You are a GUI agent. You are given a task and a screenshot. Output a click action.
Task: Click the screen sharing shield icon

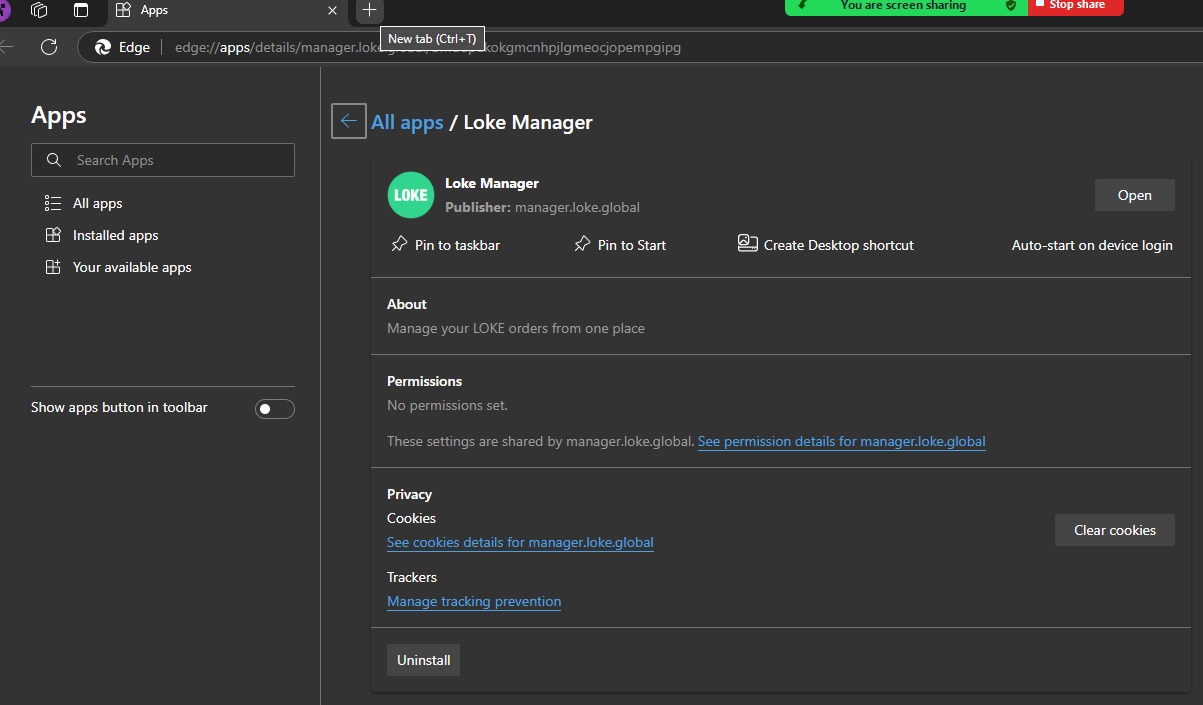[1010, 6]
